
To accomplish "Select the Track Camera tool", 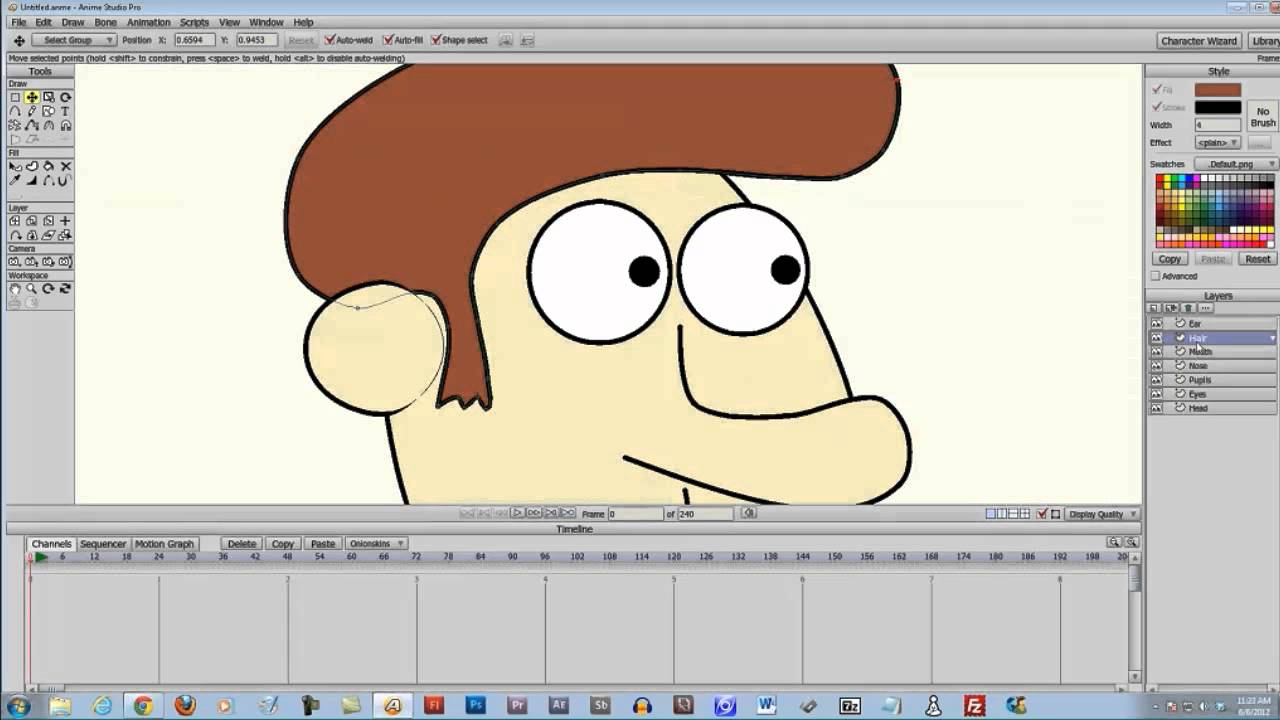I will click(15, 261).
